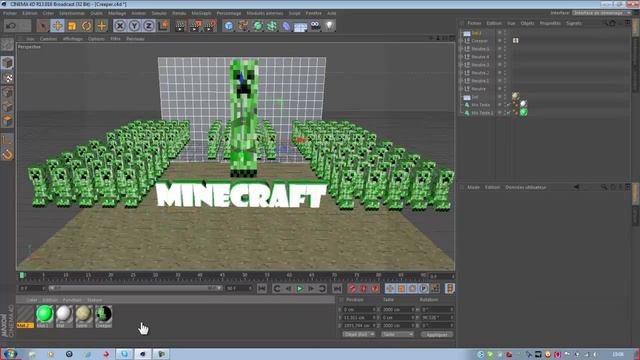
Task: Toggle Z axis lock
Action: [x=149, y=26]
